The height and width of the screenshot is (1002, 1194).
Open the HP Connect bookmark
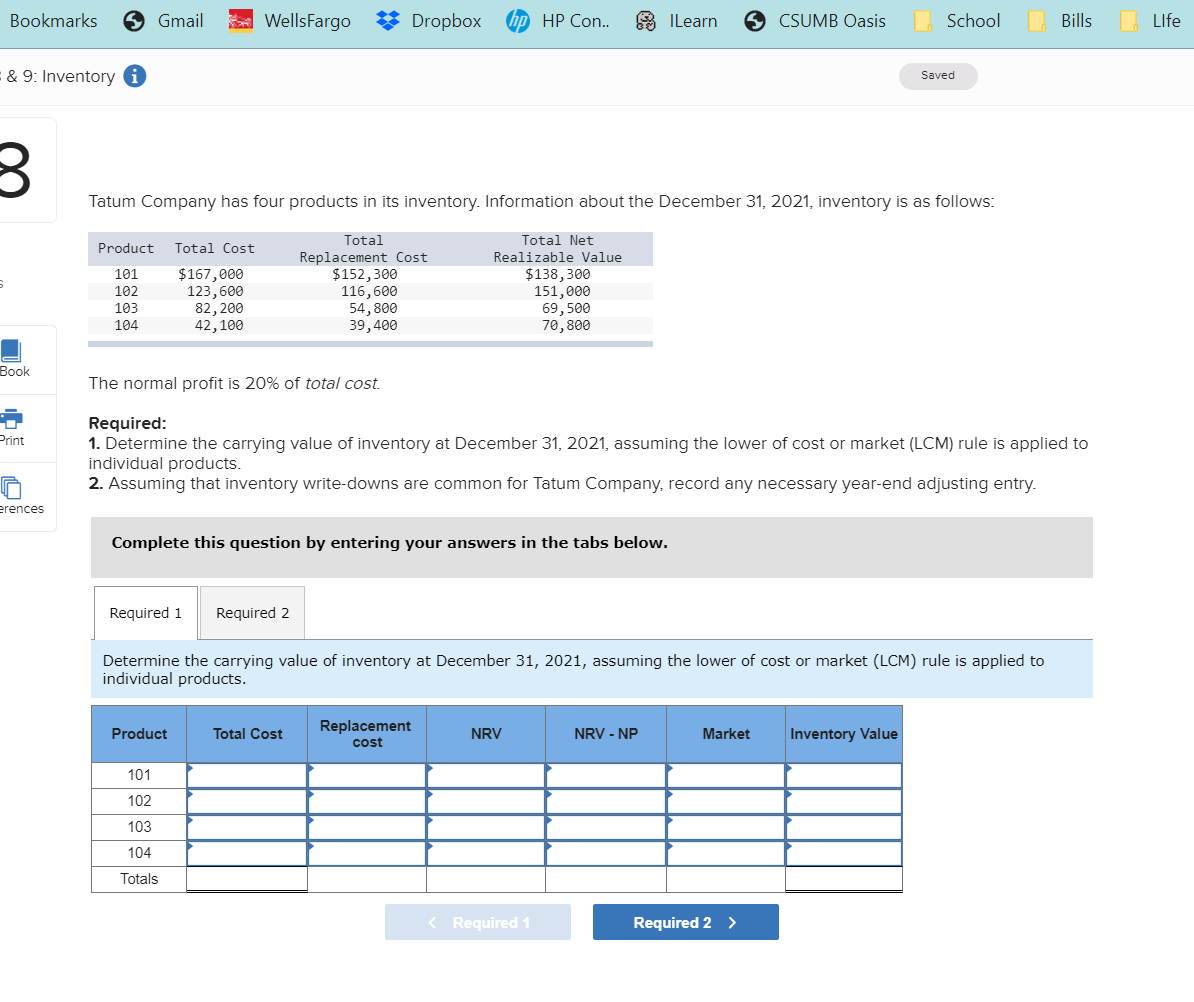[x=558, y=20]
